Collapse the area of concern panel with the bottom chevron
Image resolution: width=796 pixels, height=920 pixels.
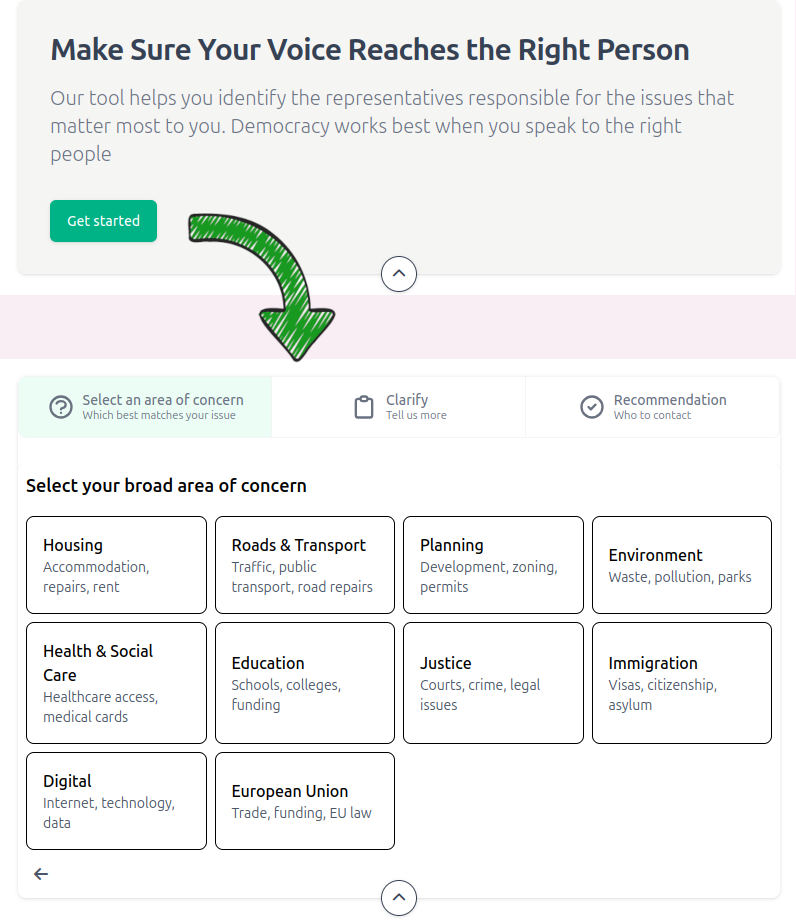(x=399, y=897)
